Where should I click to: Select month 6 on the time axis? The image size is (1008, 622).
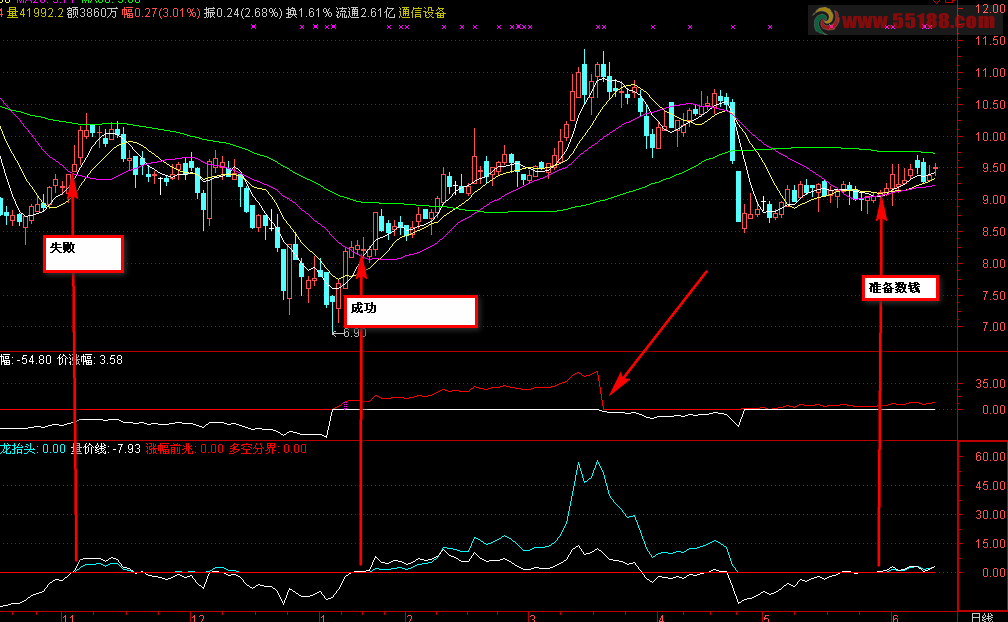pos(896,618)
